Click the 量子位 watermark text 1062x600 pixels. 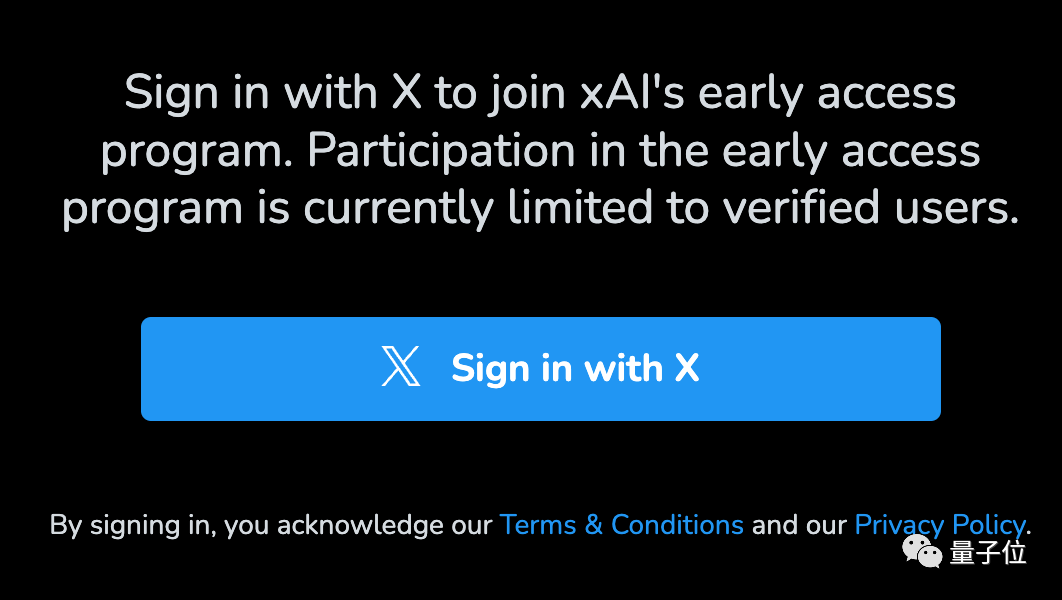tap(988, 551)
